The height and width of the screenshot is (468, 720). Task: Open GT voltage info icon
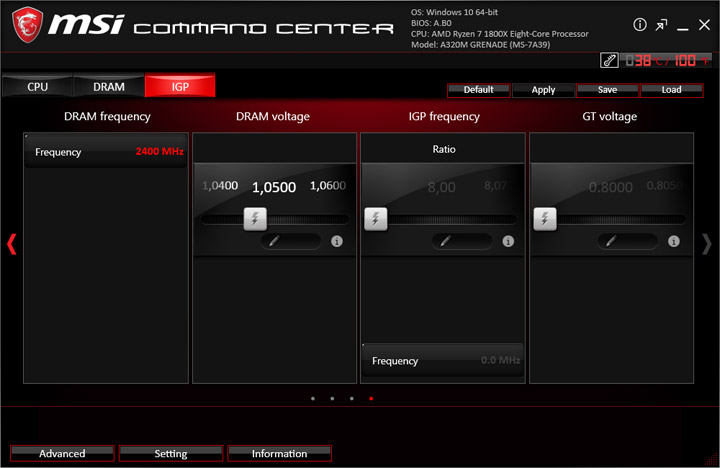pyautogui.click(x=674, y=241)
